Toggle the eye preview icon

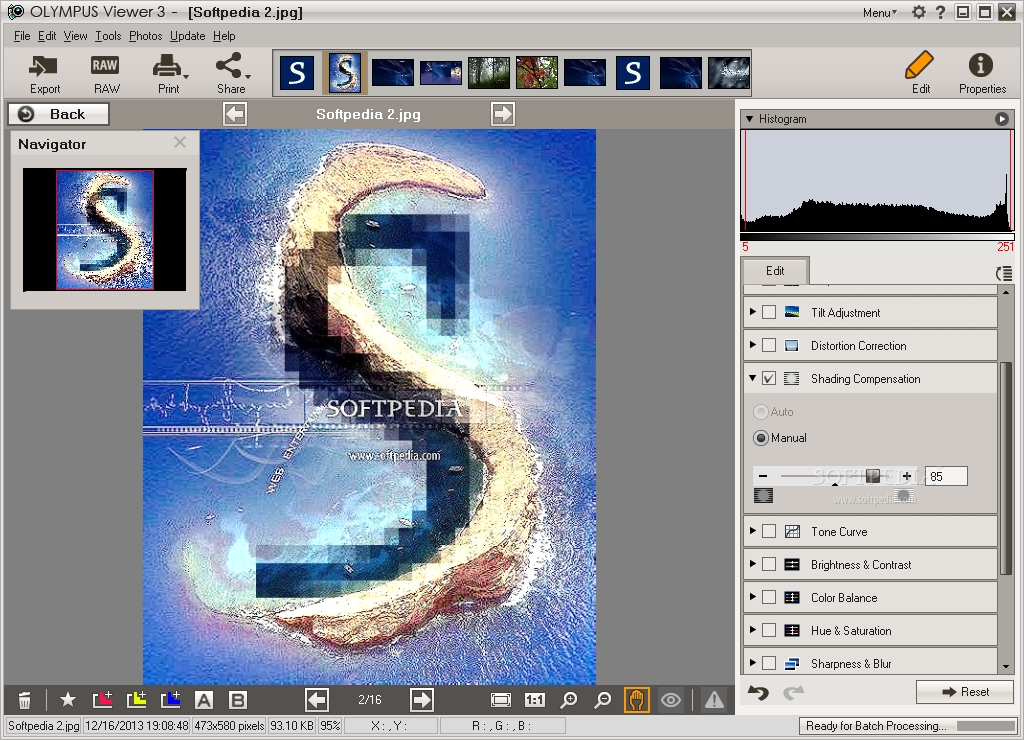(671, 700)
